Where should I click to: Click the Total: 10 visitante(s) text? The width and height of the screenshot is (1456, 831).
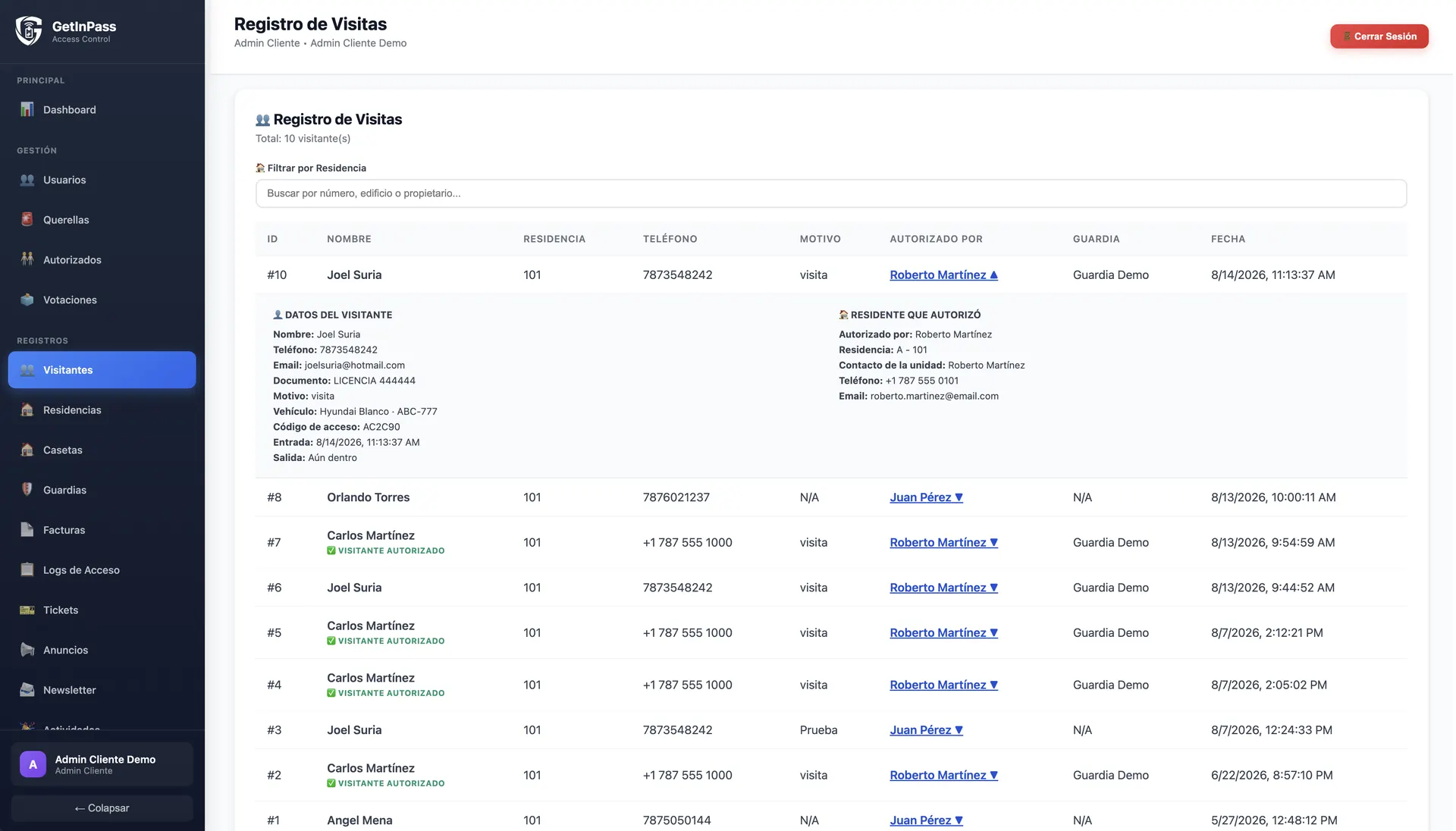pos(303,139)
